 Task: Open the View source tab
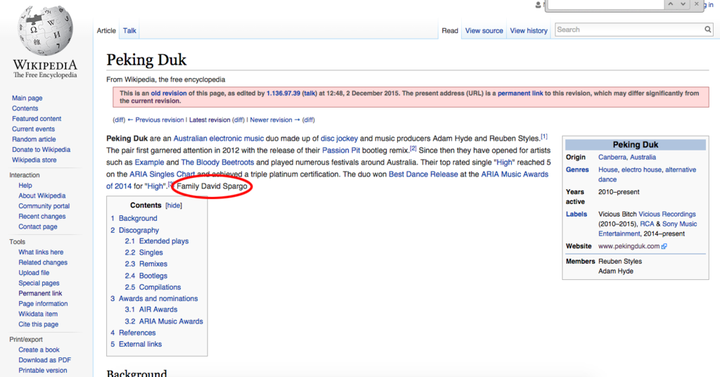click(x=484, y=31)
